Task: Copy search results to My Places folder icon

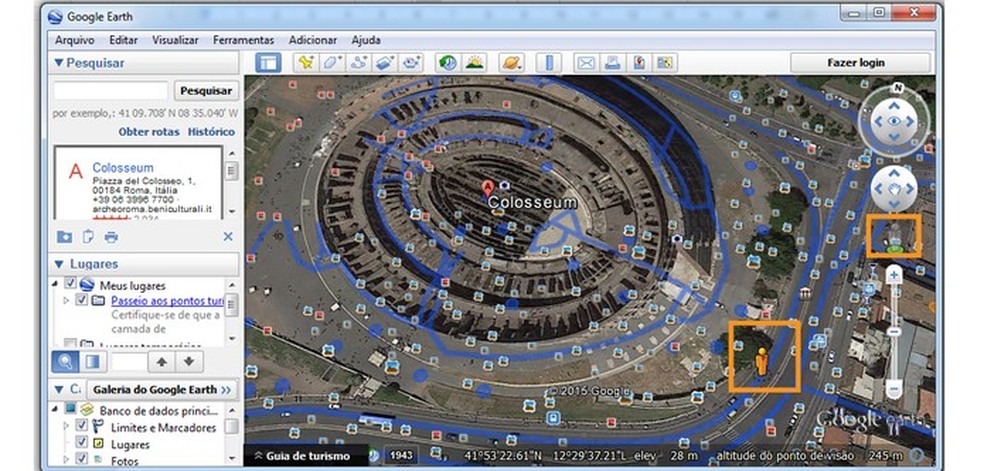Action: click(x=64, y=236)
